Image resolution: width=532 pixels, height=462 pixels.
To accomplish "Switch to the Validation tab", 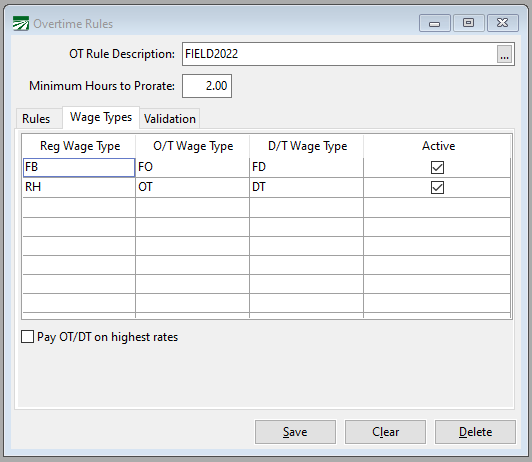I will [x=170, y=119].
